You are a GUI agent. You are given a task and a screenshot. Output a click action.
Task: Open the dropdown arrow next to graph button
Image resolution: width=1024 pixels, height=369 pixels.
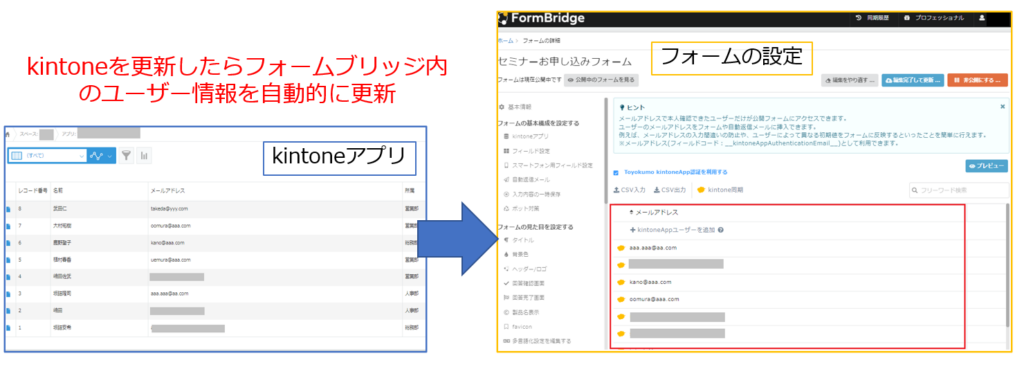click(x=110, y=156)
